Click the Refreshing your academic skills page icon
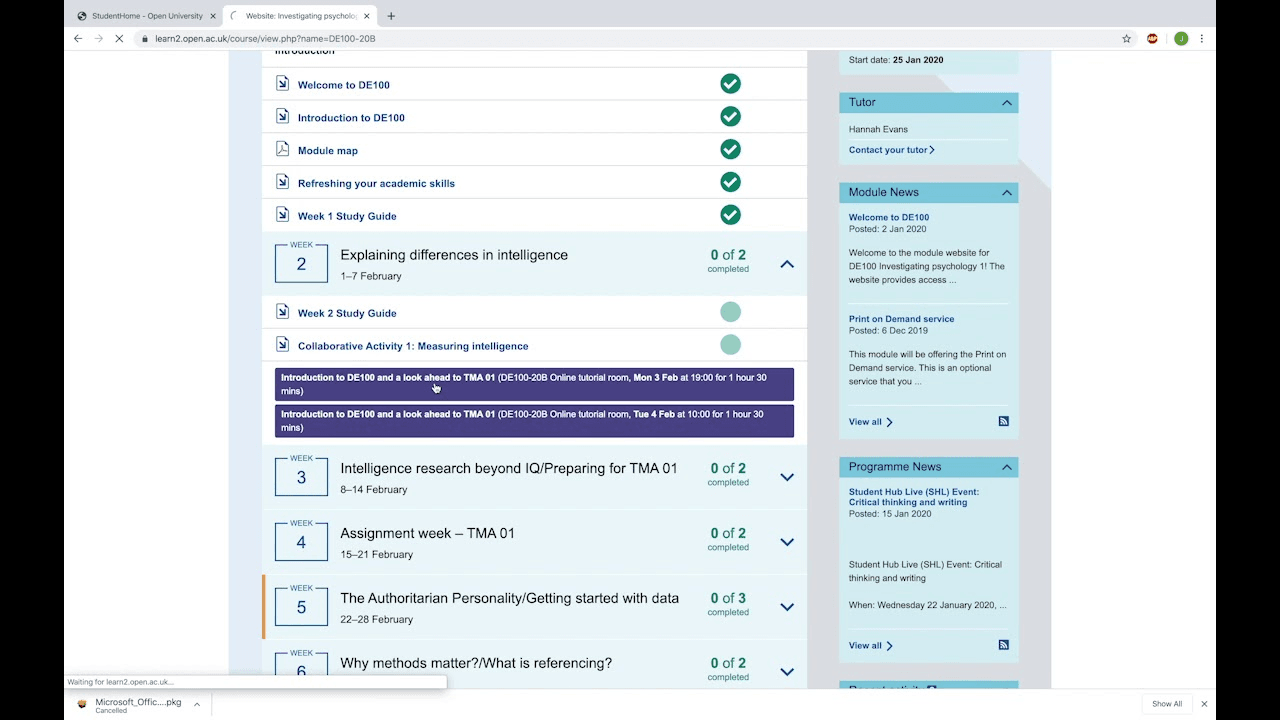The image size is (1280, 720). coord(282,182)
